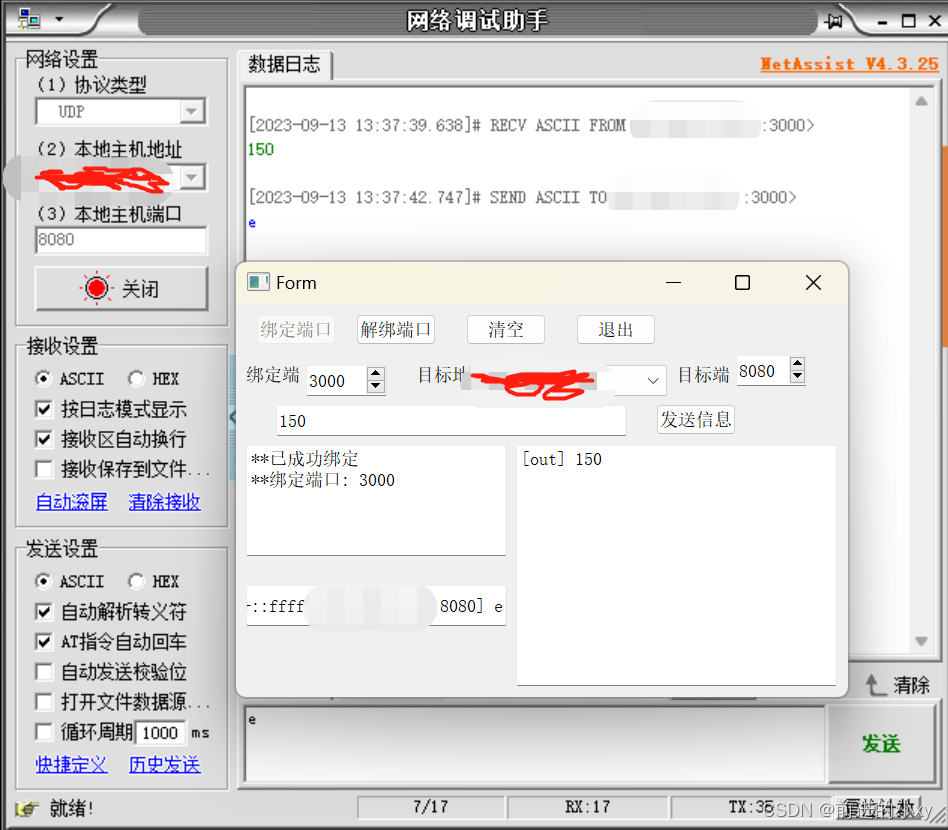Increase 目标端 port with up arrow
The image size is (948, 830).
coord(797,363)
